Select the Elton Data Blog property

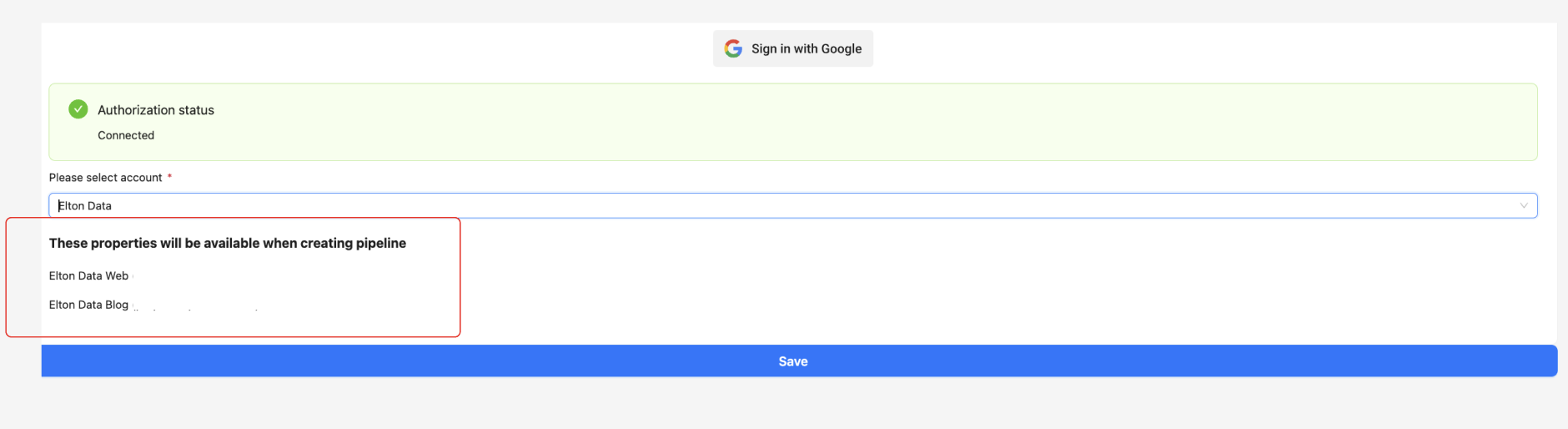coord(89,305)
